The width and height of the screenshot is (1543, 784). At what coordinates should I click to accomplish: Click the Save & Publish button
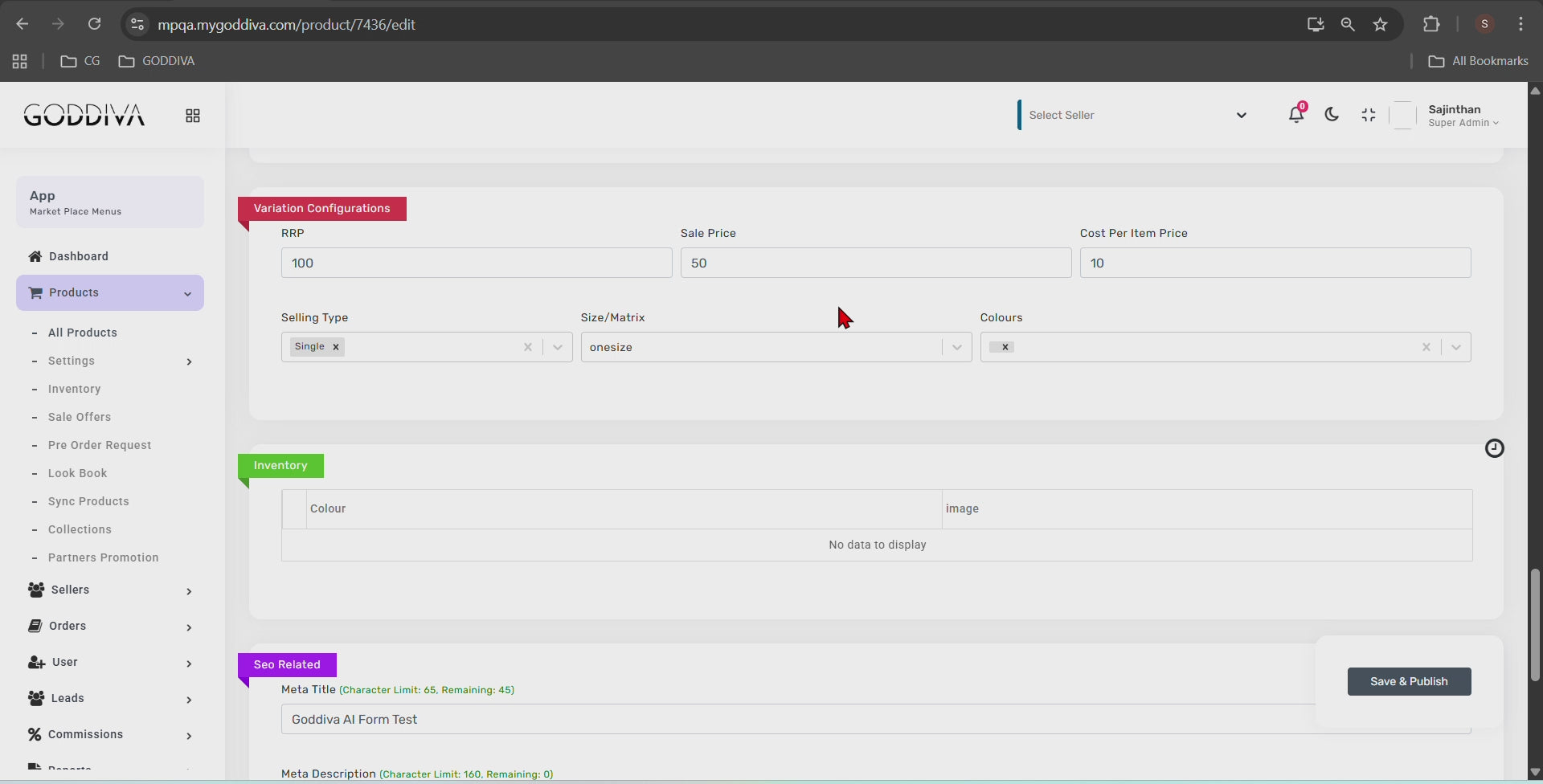click(1409, 681)
